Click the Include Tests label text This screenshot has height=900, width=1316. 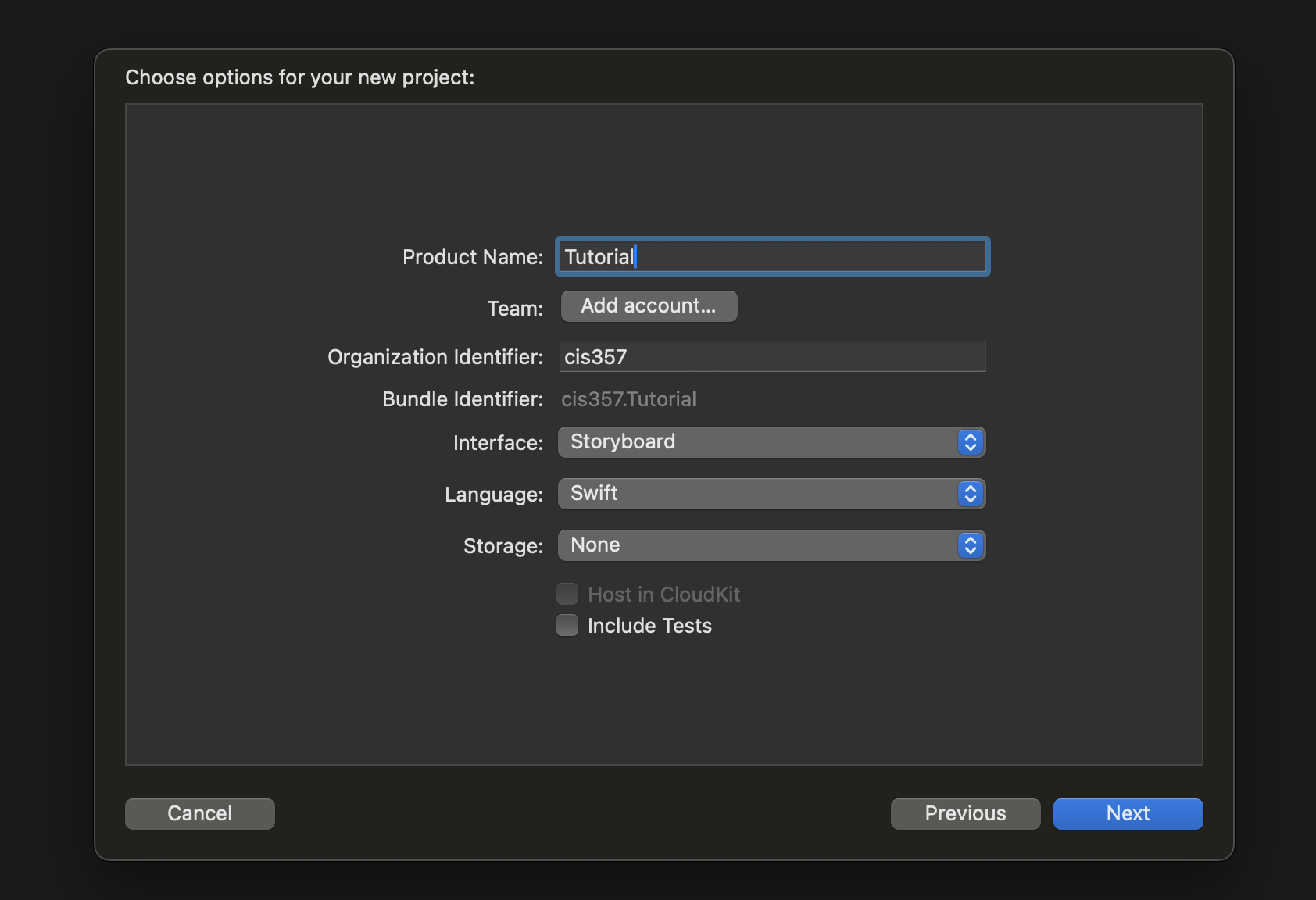(x=649, y=626)
